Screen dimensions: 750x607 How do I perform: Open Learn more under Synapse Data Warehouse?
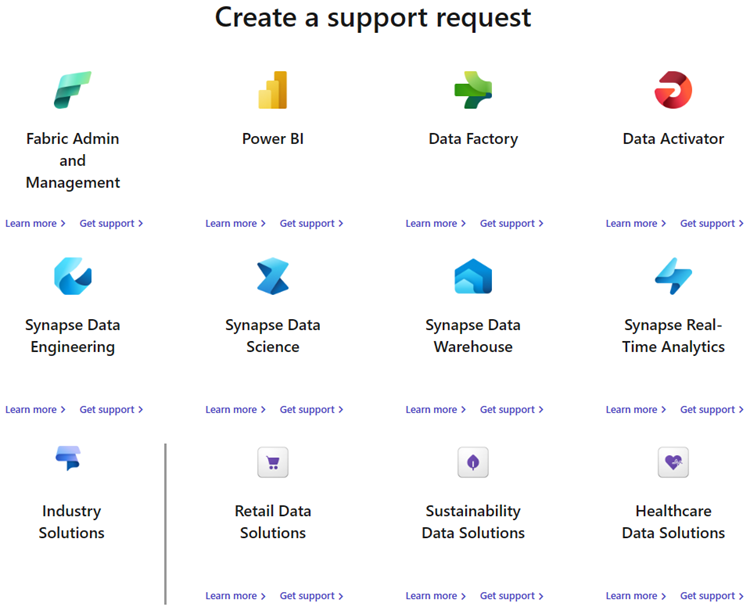click(x=435, y=409)
